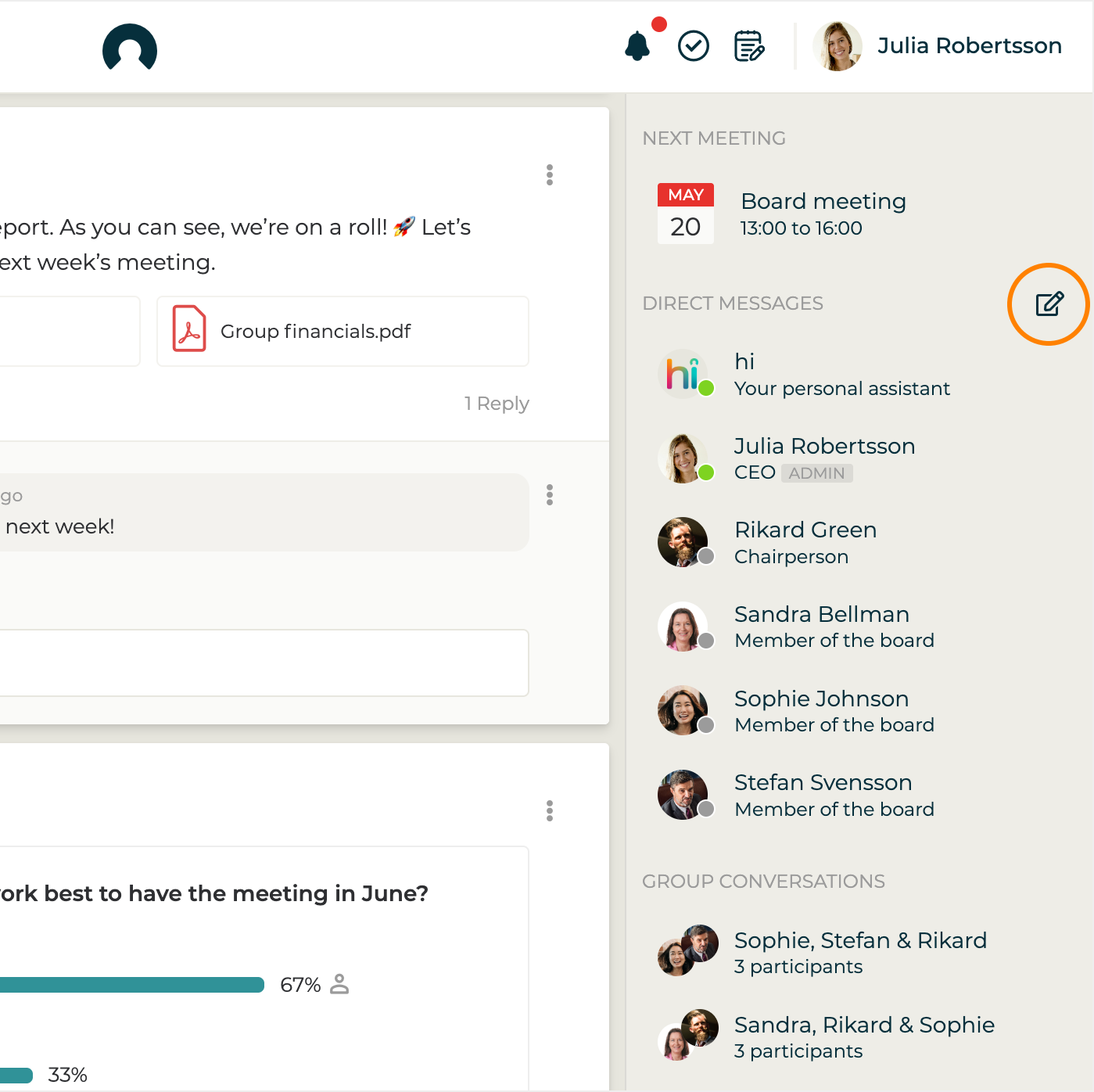
Task: Click the app logo in header
Action: point(130,48)
